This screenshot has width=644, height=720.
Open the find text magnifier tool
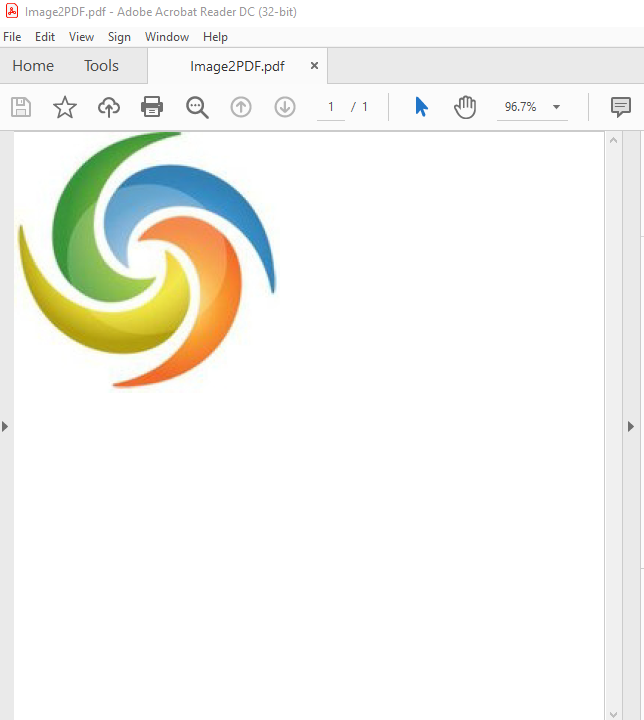point(197,107)
